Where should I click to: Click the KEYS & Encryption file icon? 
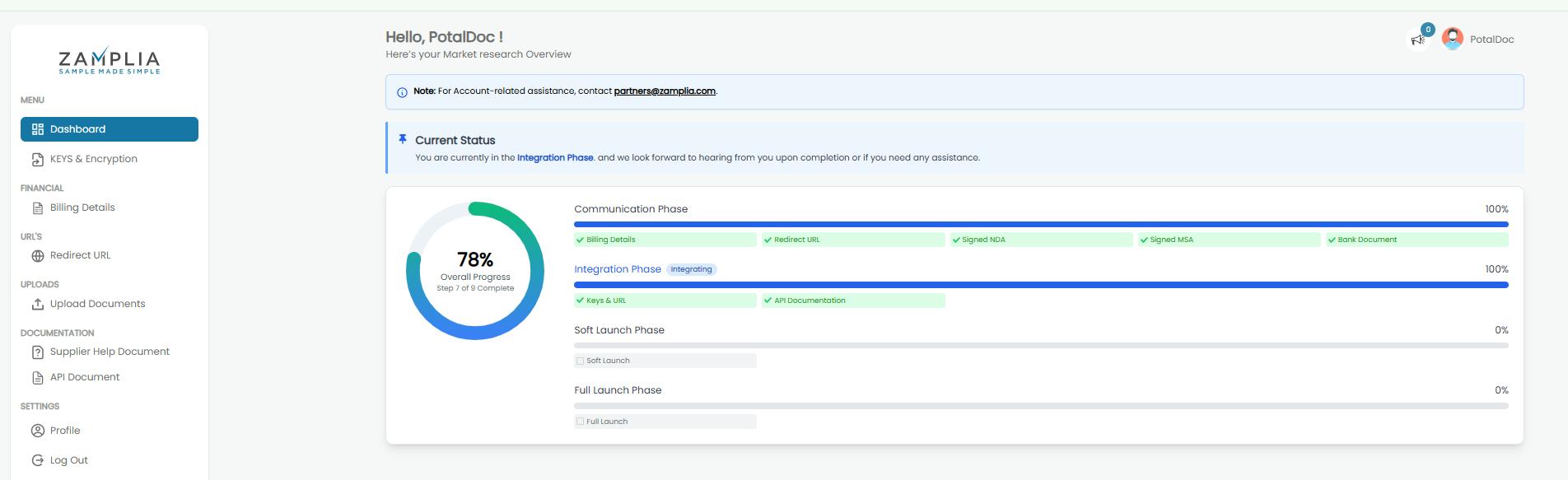click(x=38, y=160)
